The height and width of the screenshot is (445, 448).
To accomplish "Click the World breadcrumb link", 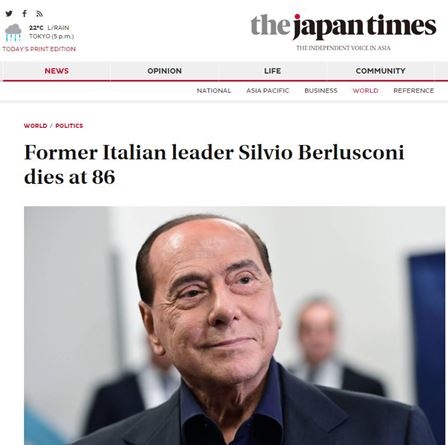I will pyautogui.click(x=35, y=126).
